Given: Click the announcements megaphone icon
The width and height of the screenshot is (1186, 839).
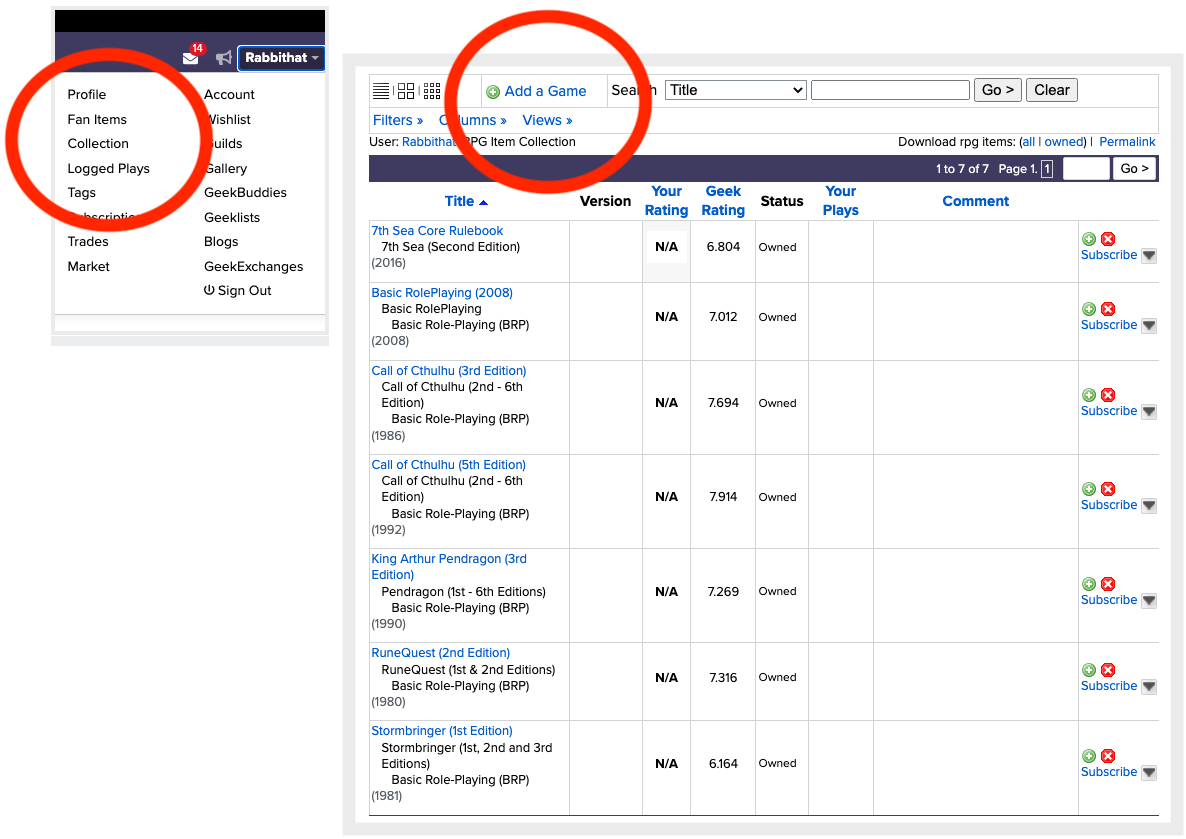Looking at the screenshot, I should [x=224, y=58].
